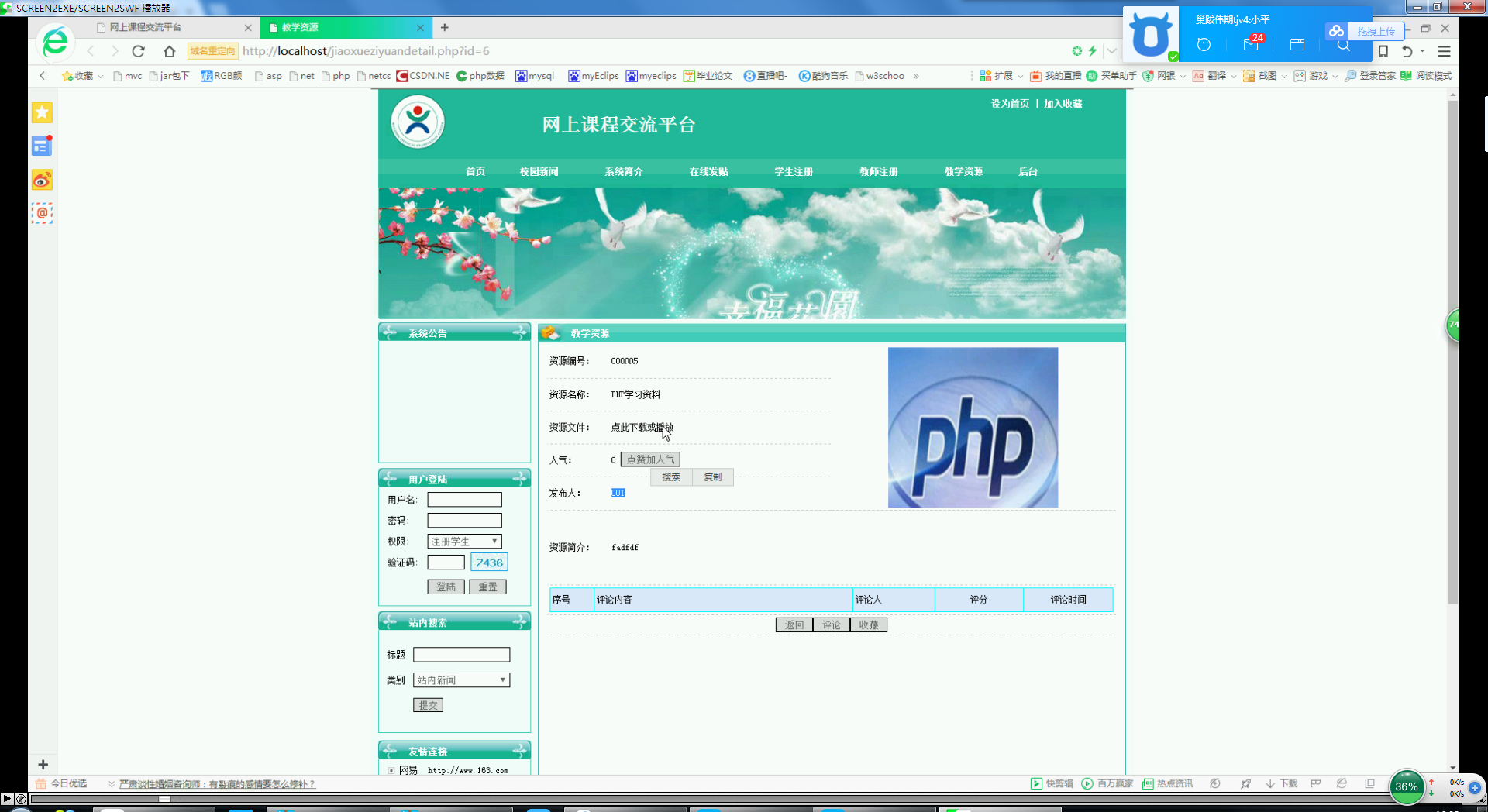Viewport: 1488px width, 812px height.
Task: Add a new sidebar app with plus
Action: tap(43, 765)
